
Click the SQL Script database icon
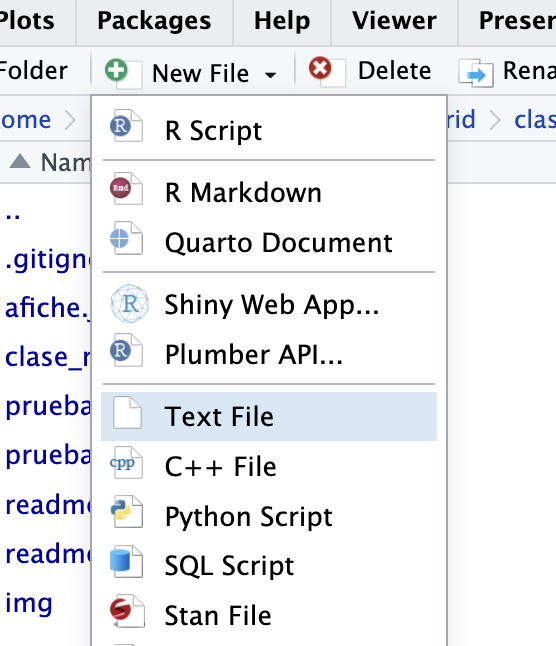click(x=126, y=561)
